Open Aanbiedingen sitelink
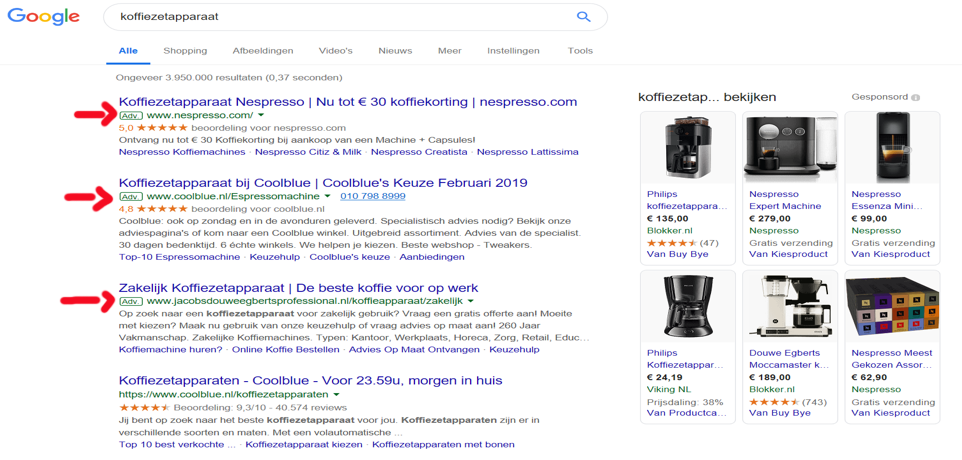Image resolution: width=962 pixels, height=460 pixels. pyautogui.click(x=432, y=257)
